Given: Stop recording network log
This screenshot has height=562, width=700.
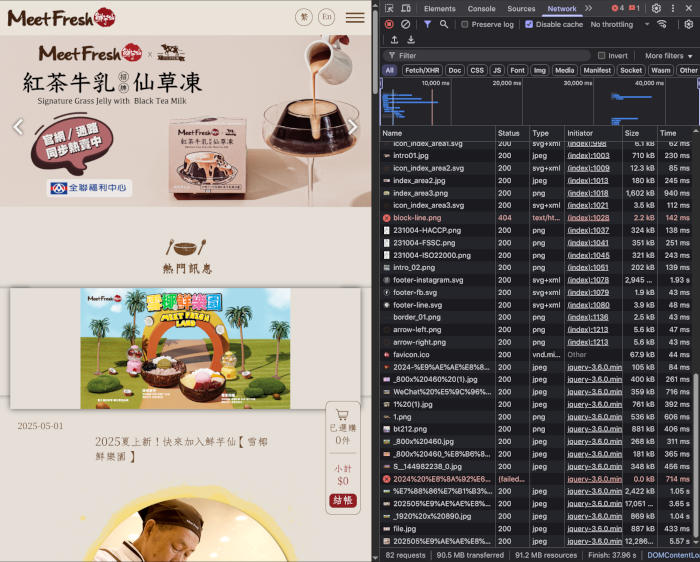Looking at the screenshot, I should click(389, 24).
